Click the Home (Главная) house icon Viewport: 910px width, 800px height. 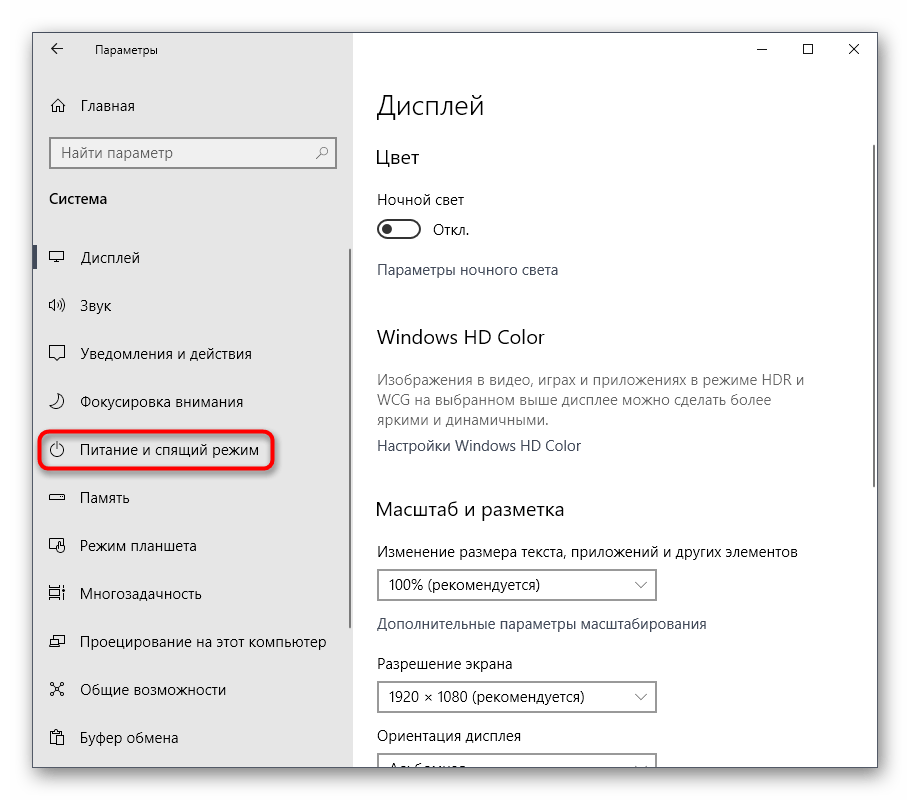pos(58,106)
